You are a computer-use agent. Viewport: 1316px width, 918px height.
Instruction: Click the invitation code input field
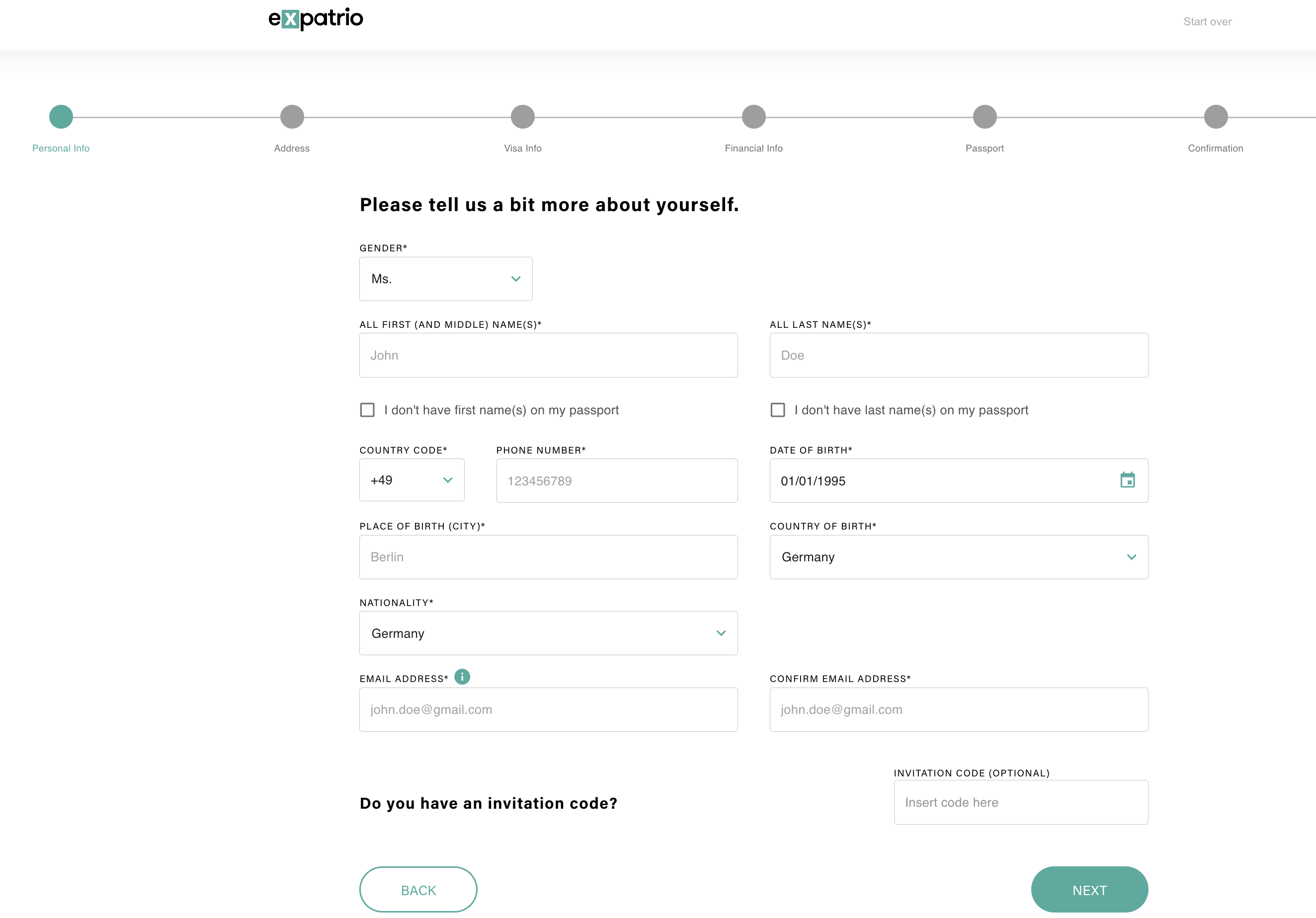[x=1020, y=802]
